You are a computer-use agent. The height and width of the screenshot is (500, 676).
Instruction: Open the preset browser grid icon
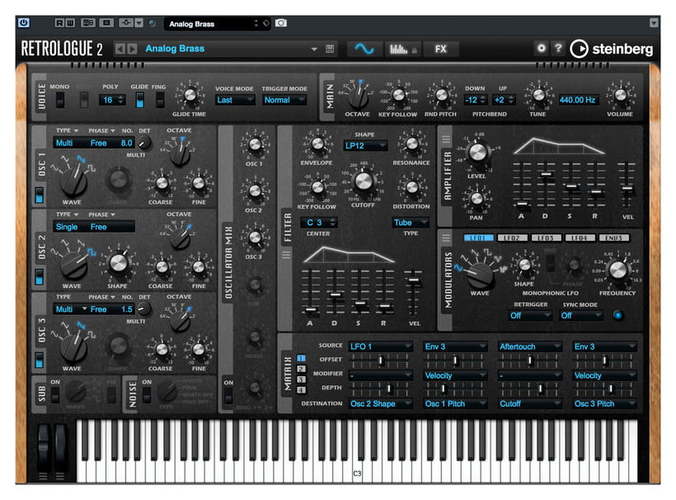coord(330,49)
